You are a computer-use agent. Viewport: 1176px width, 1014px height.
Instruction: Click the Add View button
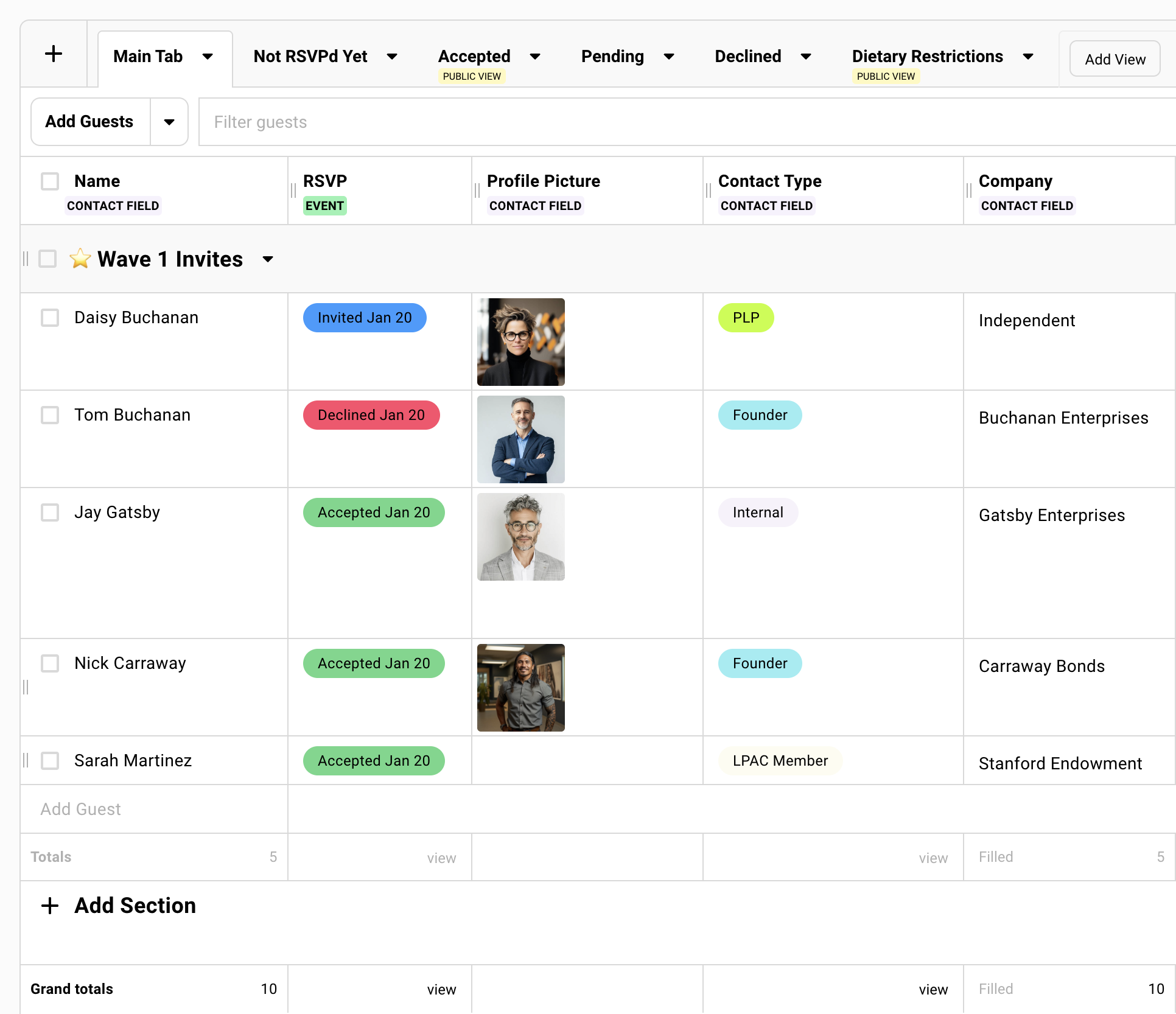[1115, 59]
